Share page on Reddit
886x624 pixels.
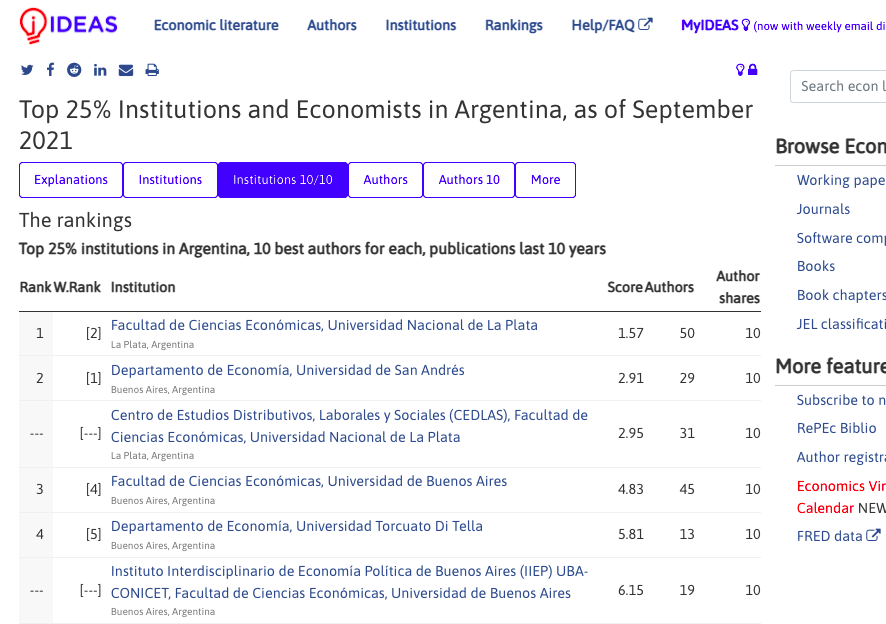click(74, 70)
